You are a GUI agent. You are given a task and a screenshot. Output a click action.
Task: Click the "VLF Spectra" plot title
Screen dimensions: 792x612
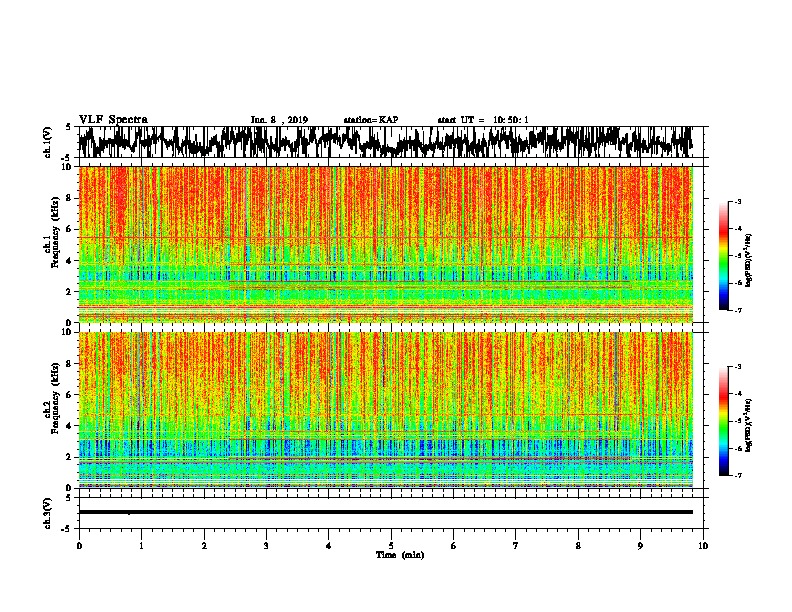pos(113,120)
